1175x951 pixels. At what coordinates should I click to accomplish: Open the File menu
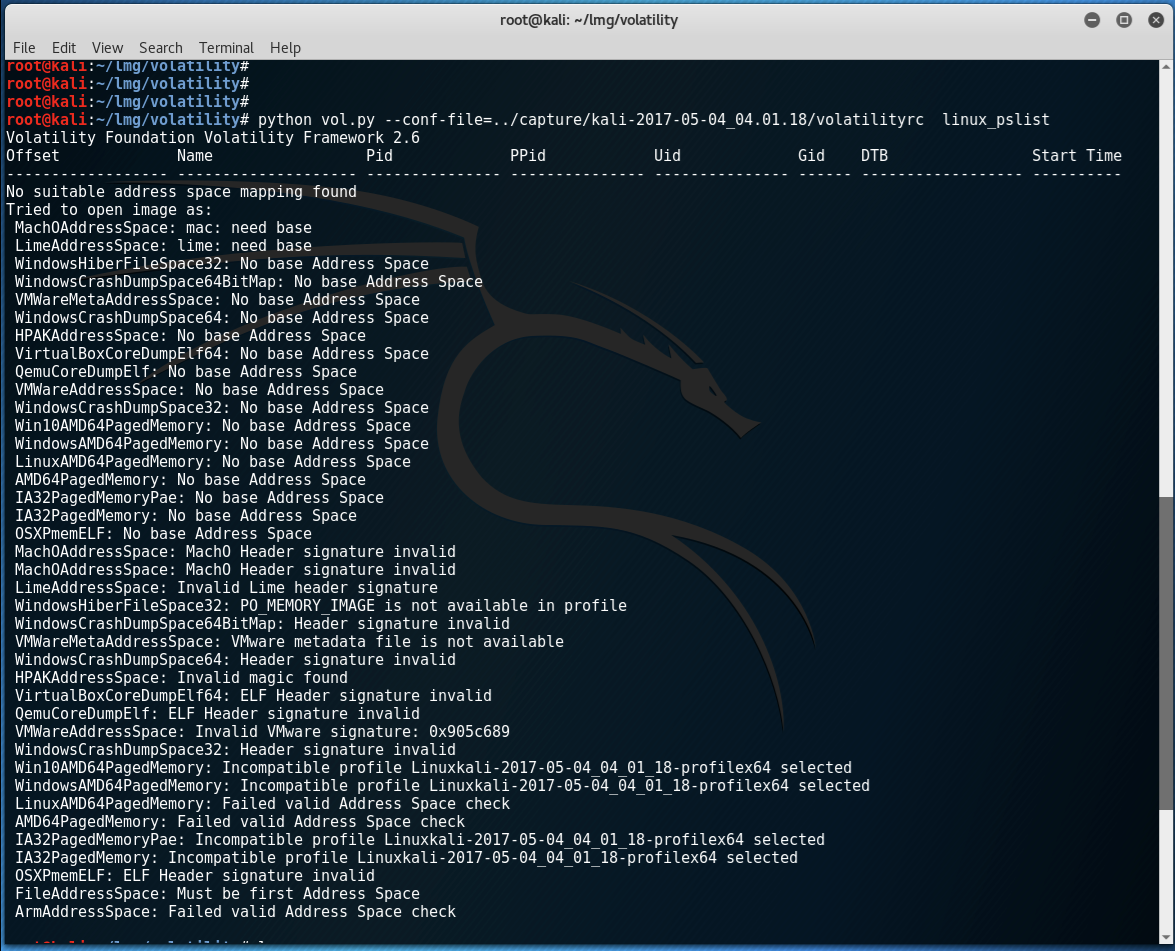coord(24,48)
